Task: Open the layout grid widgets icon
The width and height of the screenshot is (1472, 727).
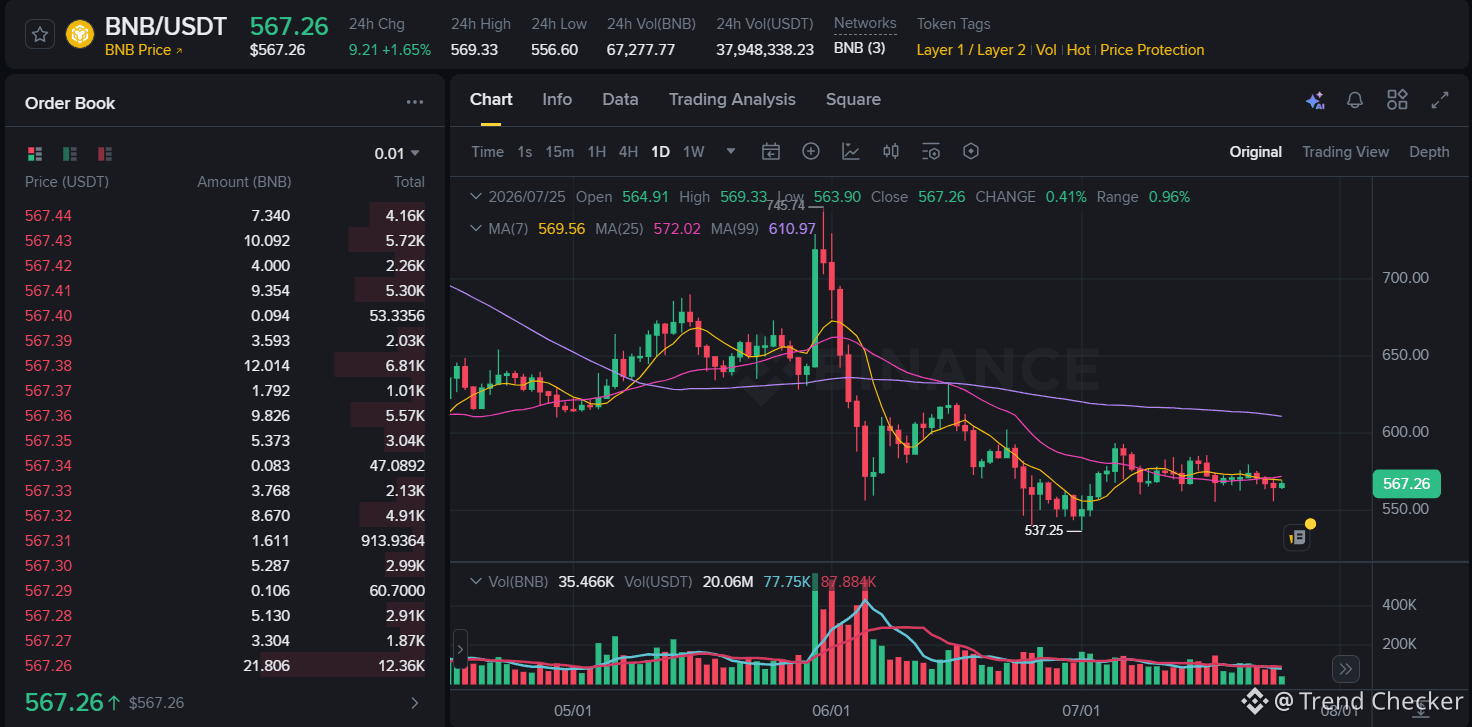Action: (x=1397, y=100)
